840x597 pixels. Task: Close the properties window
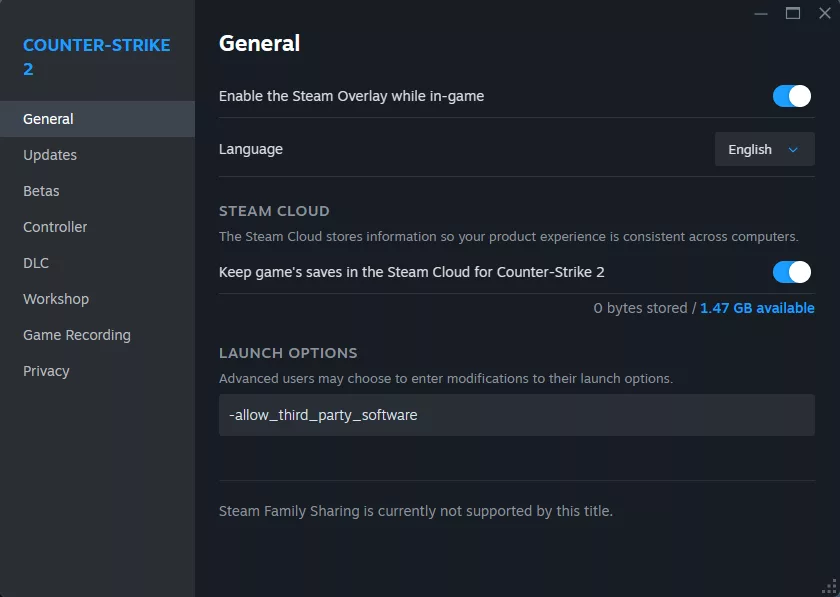[824, 13]
